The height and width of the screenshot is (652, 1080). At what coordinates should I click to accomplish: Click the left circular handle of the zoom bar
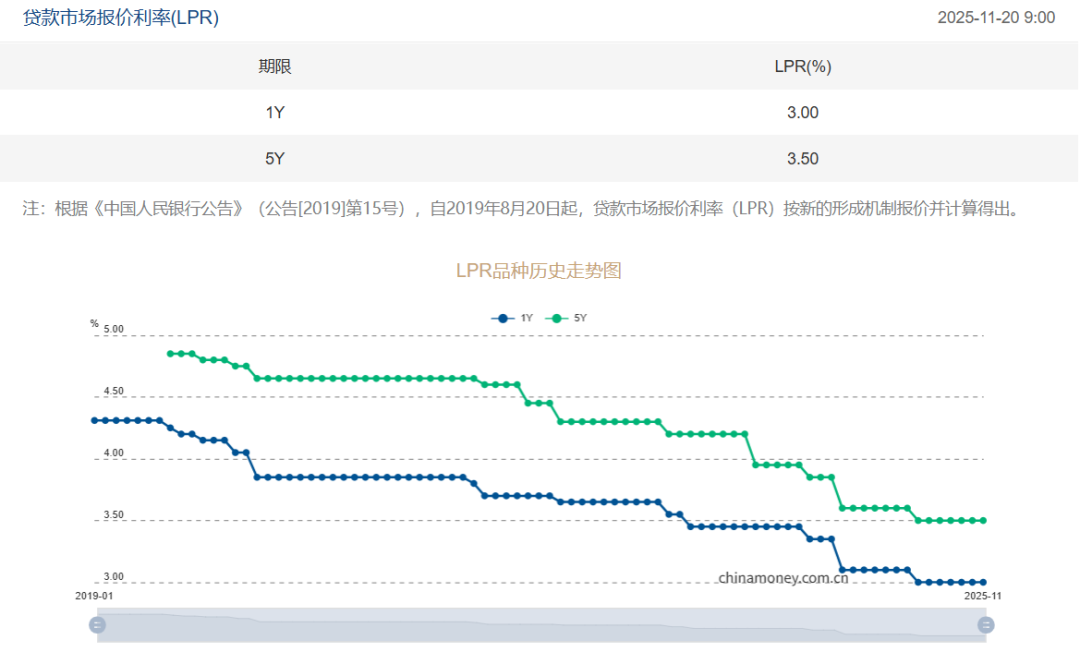[96, 624]
